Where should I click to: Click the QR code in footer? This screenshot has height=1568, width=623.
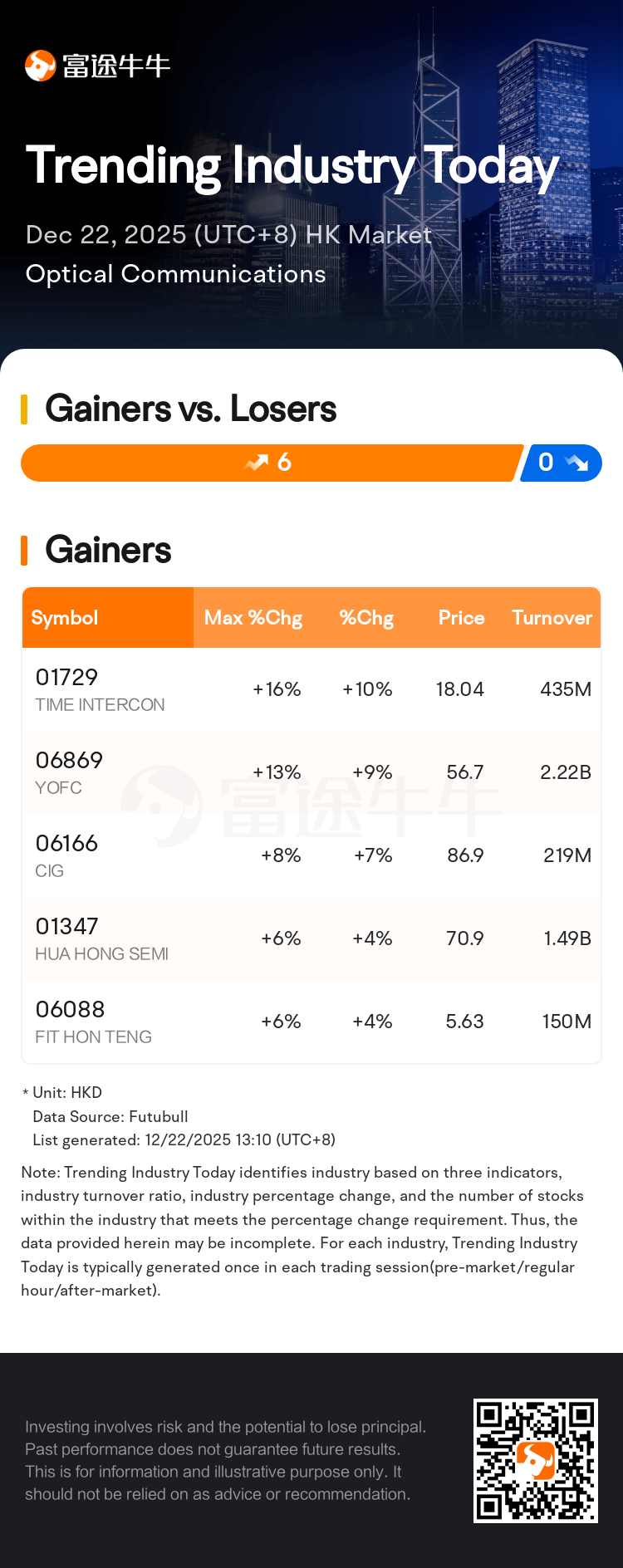(535, 1460)
